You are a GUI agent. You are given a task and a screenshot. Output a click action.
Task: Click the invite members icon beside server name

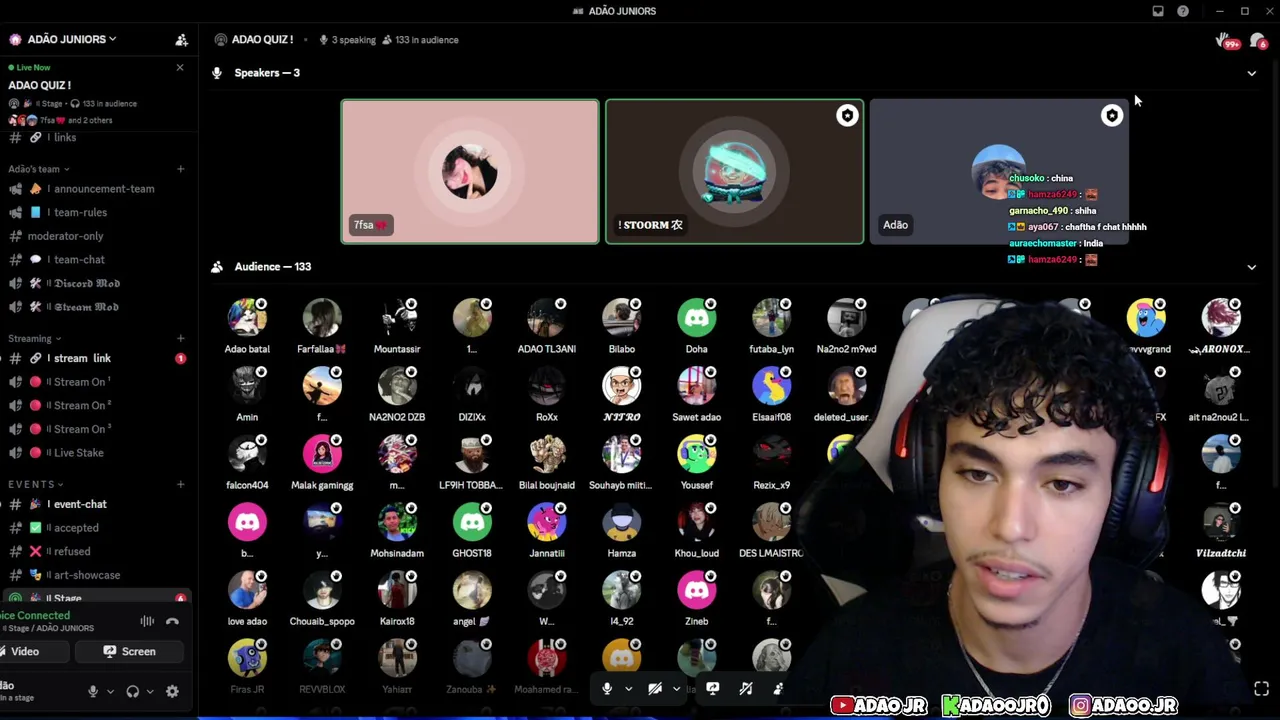pos(181,40)
